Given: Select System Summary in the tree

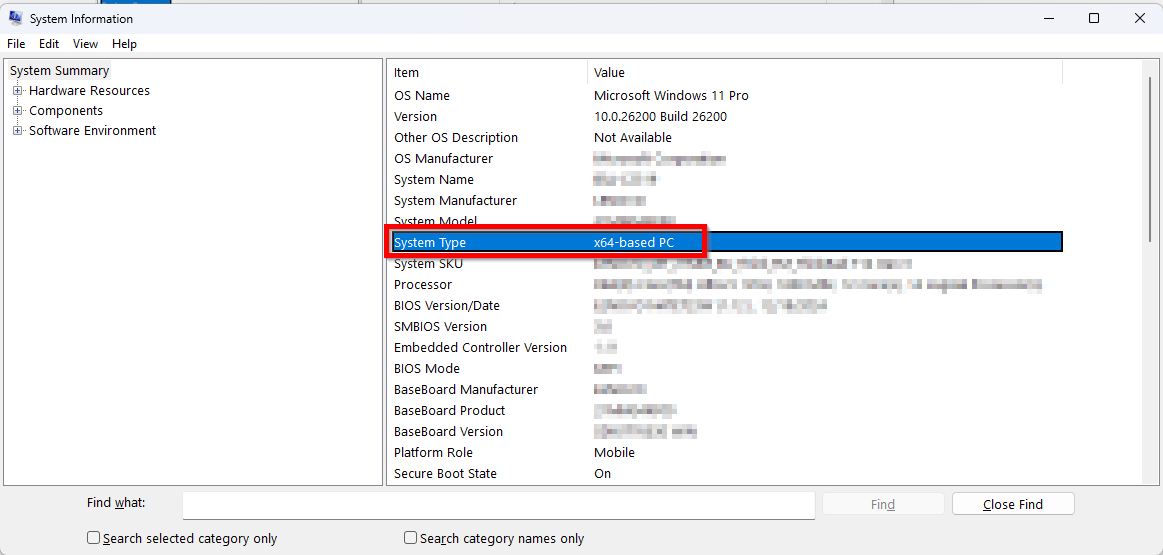Looking at the screenshot, I should 59,71.
